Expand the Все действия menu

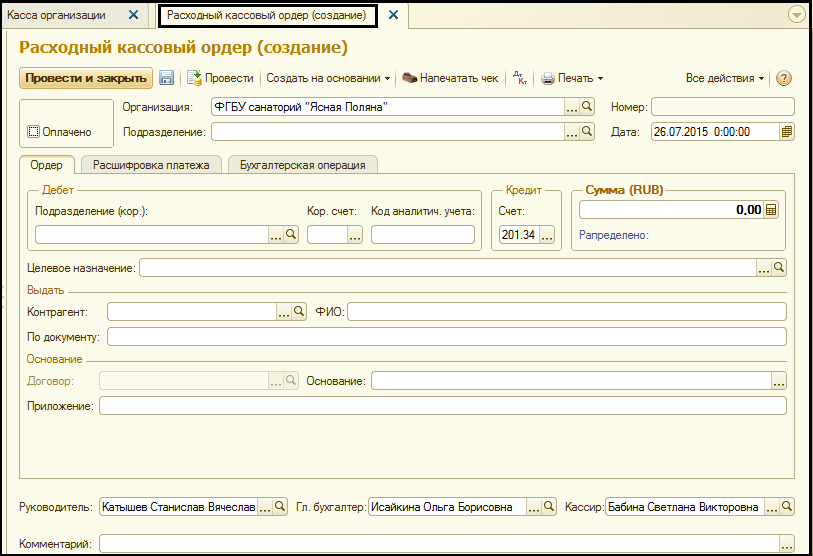[x=725, y=78]
